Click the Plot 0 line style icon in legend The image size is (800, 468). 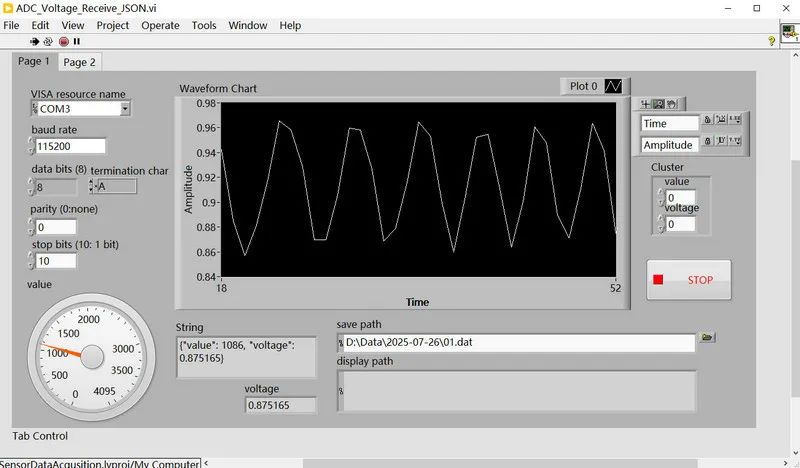pos(613,86)
